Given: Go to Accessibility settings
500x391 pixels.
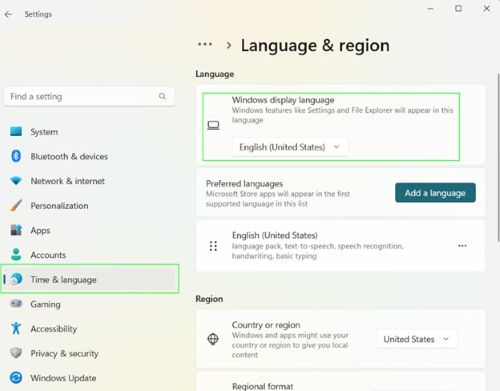Looking at the screenshot, I should pos(54,329).
